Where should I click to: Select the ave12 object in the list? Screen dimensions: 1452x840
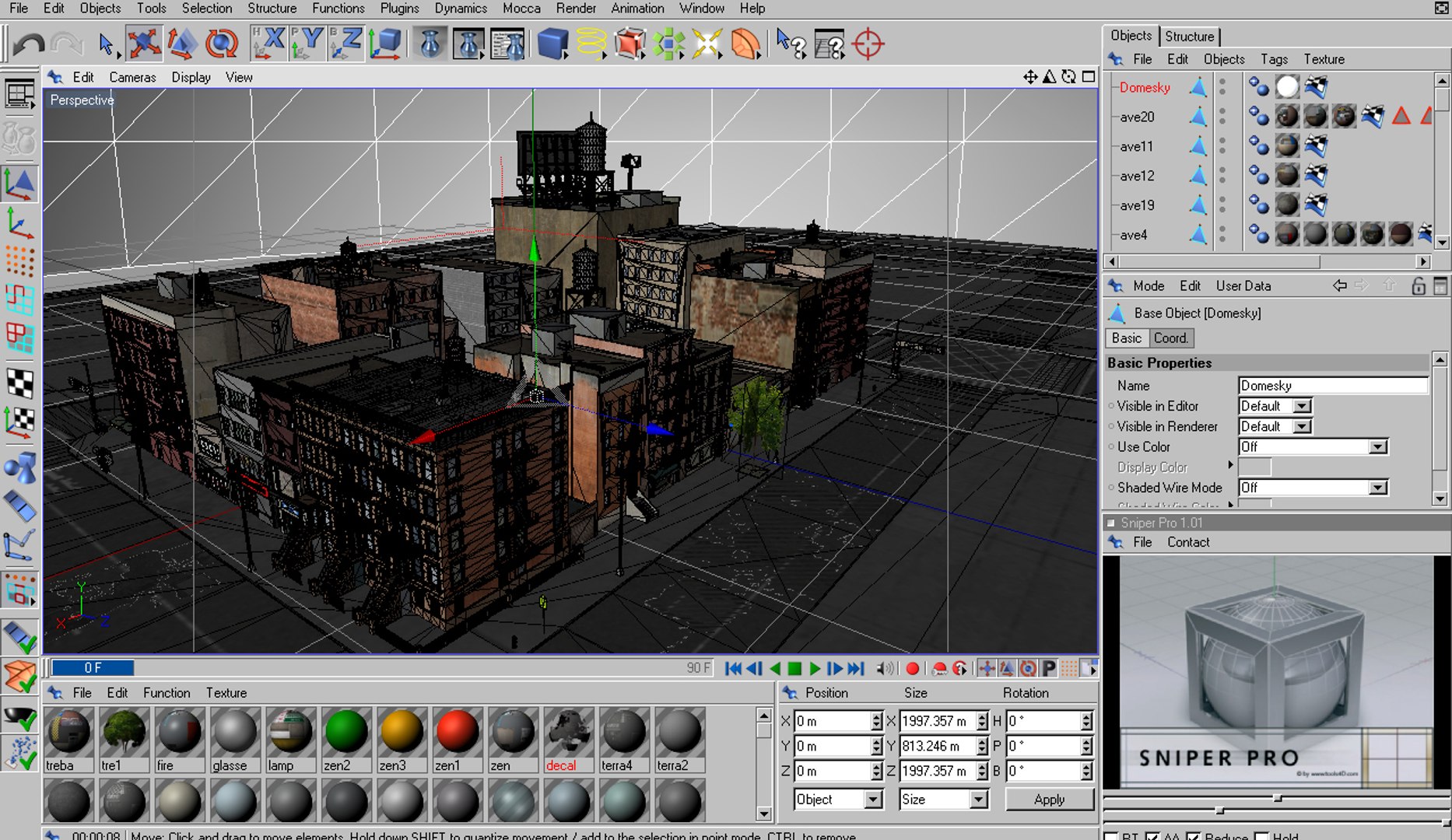pos(1137,176)
